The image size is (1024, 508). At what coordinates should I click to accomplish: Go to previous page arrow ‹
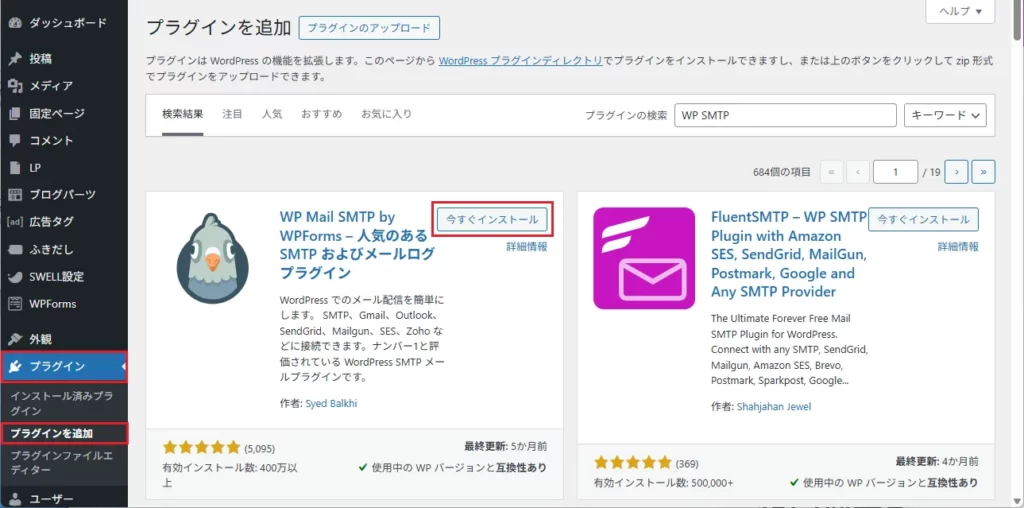[857, 172]
